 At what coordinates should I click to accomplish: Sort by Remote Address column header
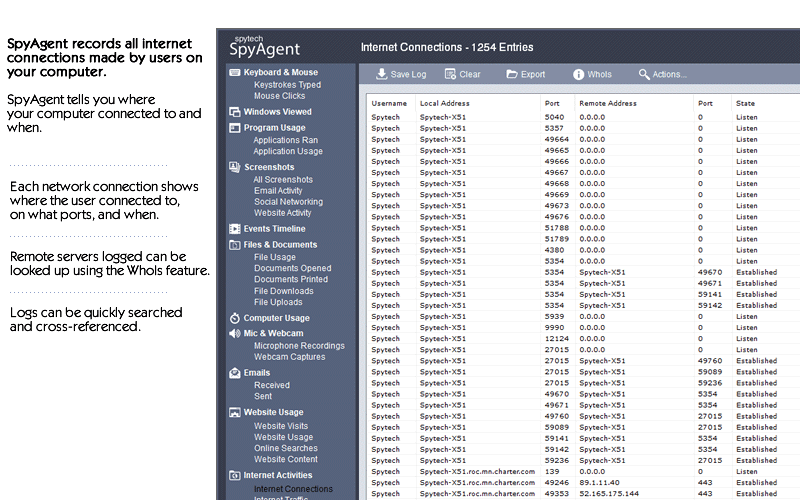pyautogui.click(x=608, y=103)
